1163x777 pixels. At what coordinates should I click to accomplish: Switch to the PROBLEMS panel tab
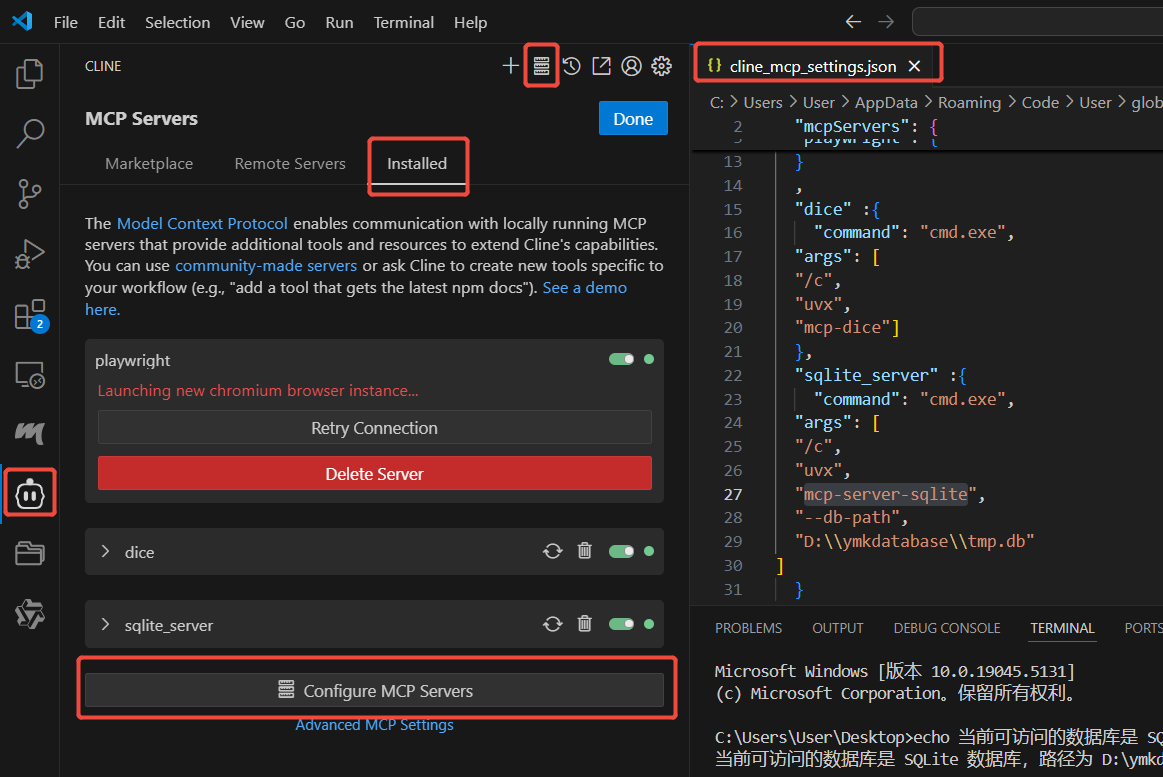(x=748, y=628)
